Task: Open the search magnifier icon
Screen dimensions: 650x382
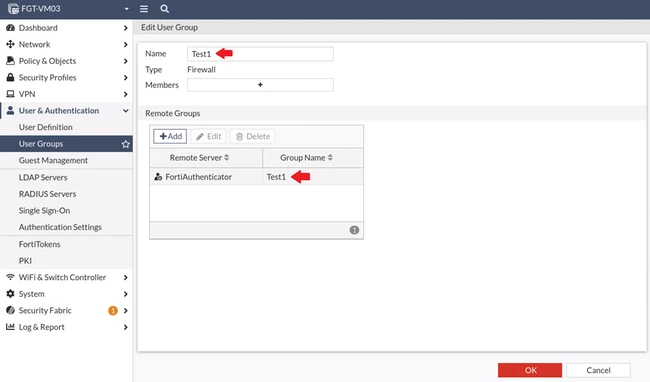Action: [x=165, y=9]
